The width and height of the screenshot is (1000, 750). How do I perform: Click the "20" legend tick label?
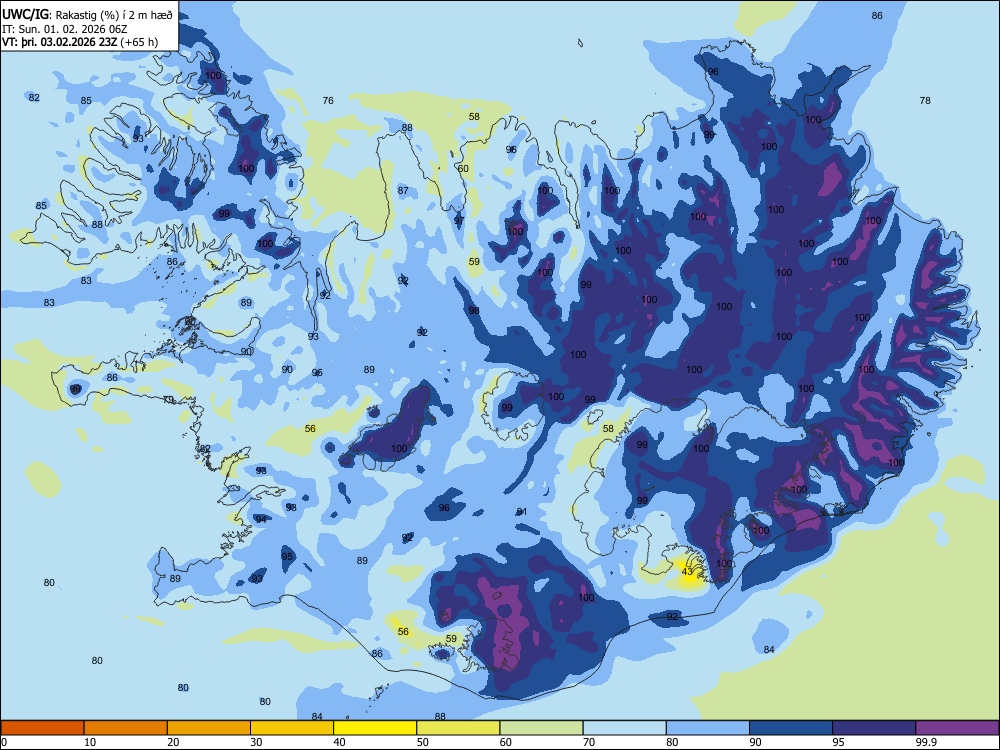point(173,742)
